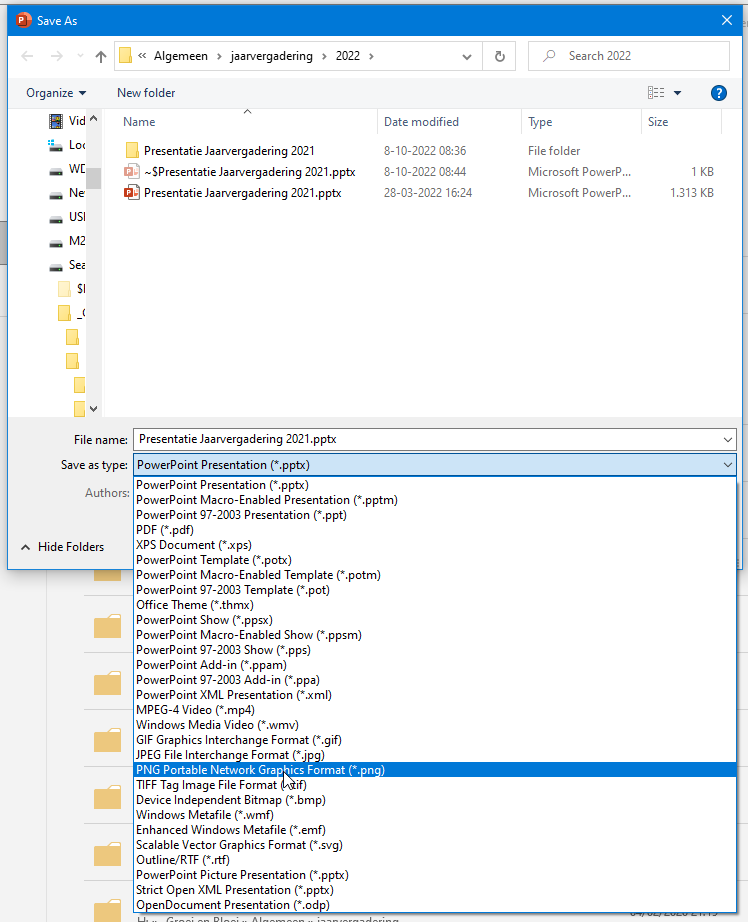Click the New folder button
The image size is (748, 922).
[x=146, y=93]
